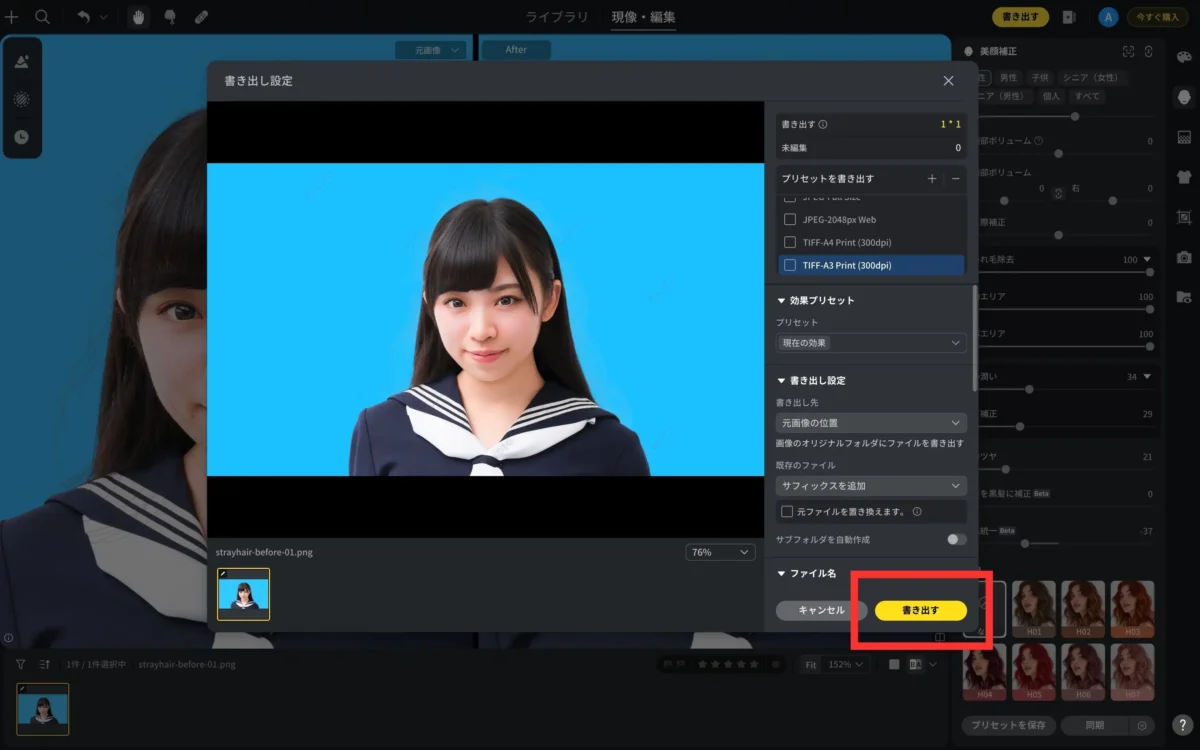Check the TIFF-A4 Print (300dpi) preset

click(x=790, y=242)
